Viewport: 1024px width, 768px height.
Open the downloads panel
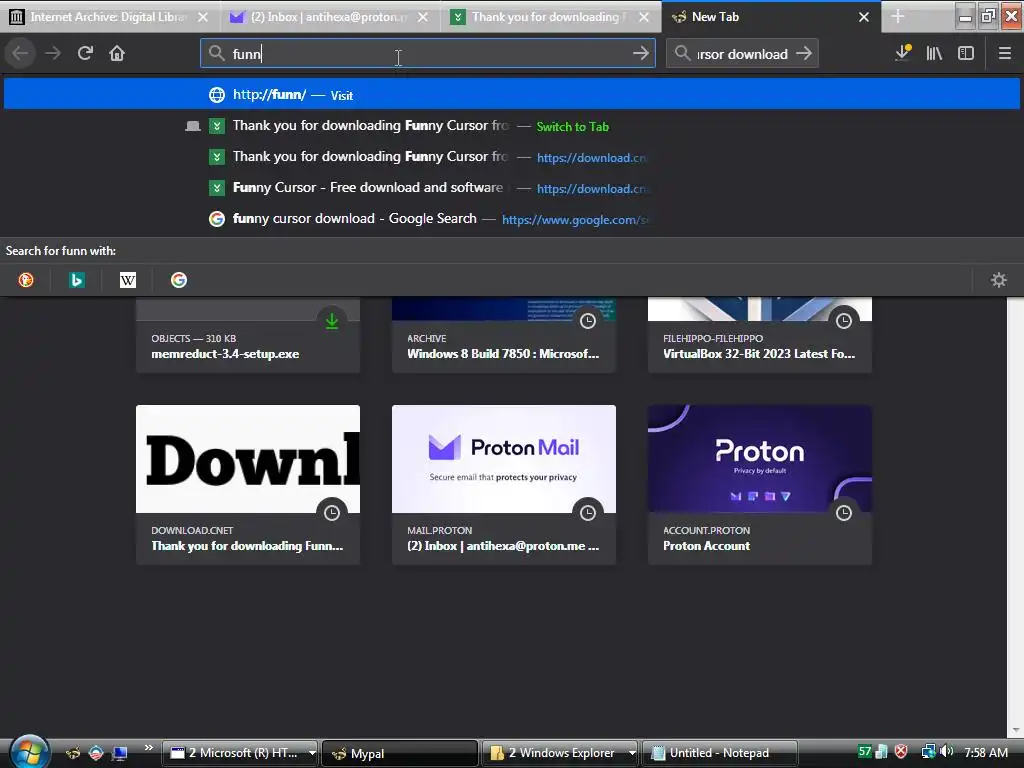pos(903,53)
